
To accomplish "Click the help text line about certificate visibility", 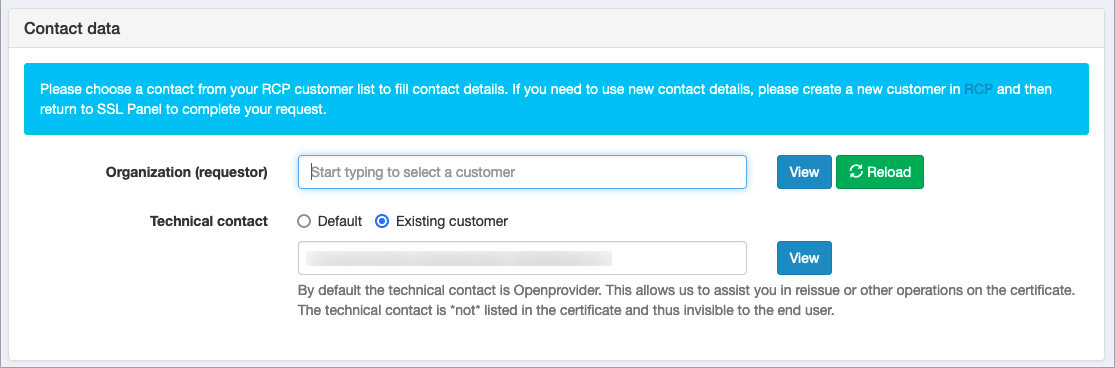I will coord(565,311).
